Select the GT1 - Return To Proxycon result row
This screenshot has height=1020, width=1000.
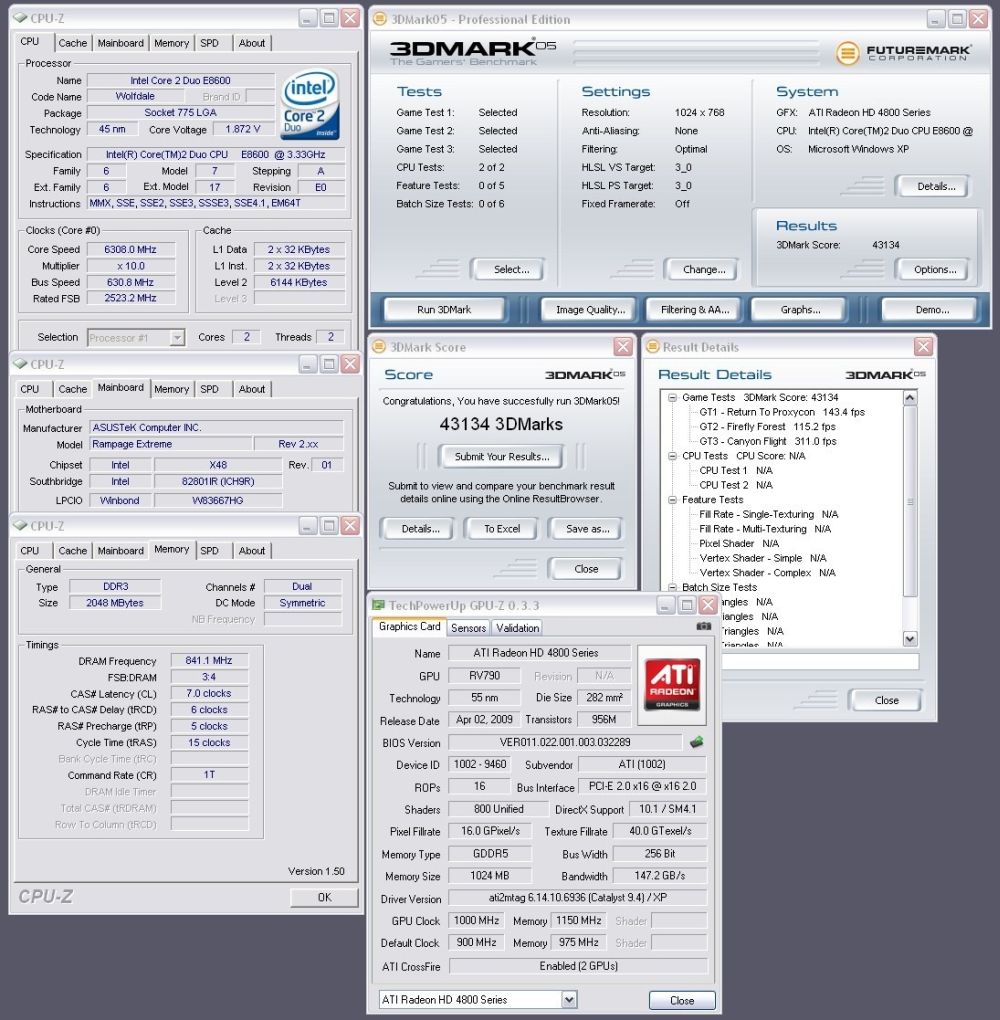[x=782, y=412]
